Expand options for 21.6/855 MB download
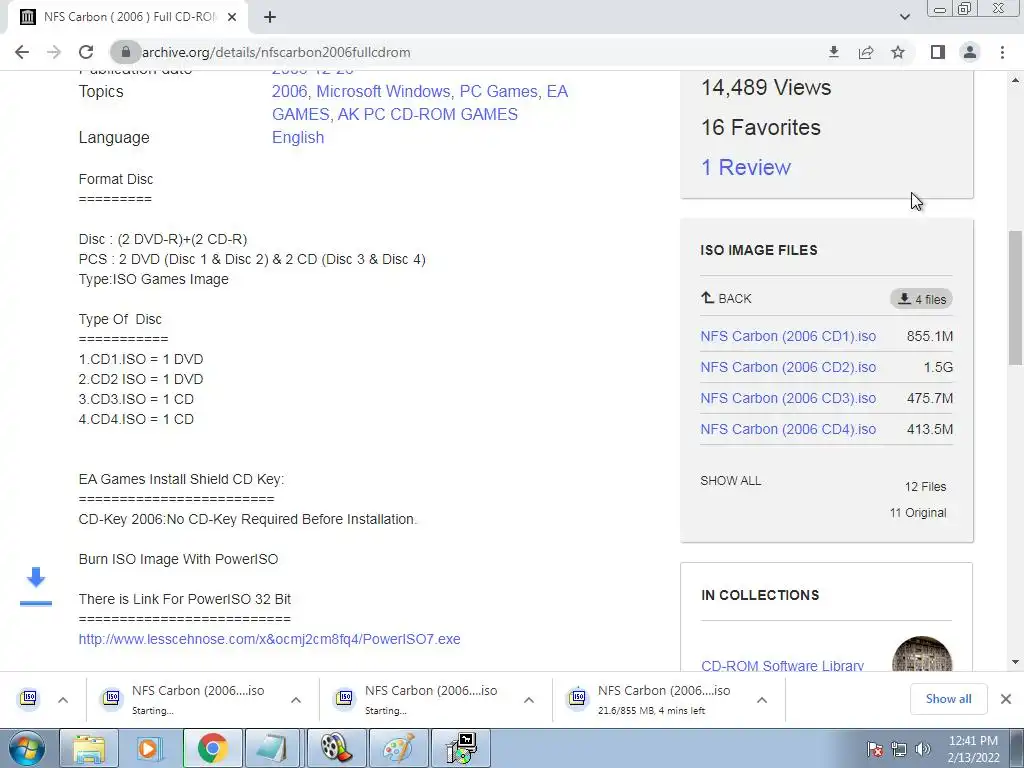The image size is (1024, 768). 762,700
